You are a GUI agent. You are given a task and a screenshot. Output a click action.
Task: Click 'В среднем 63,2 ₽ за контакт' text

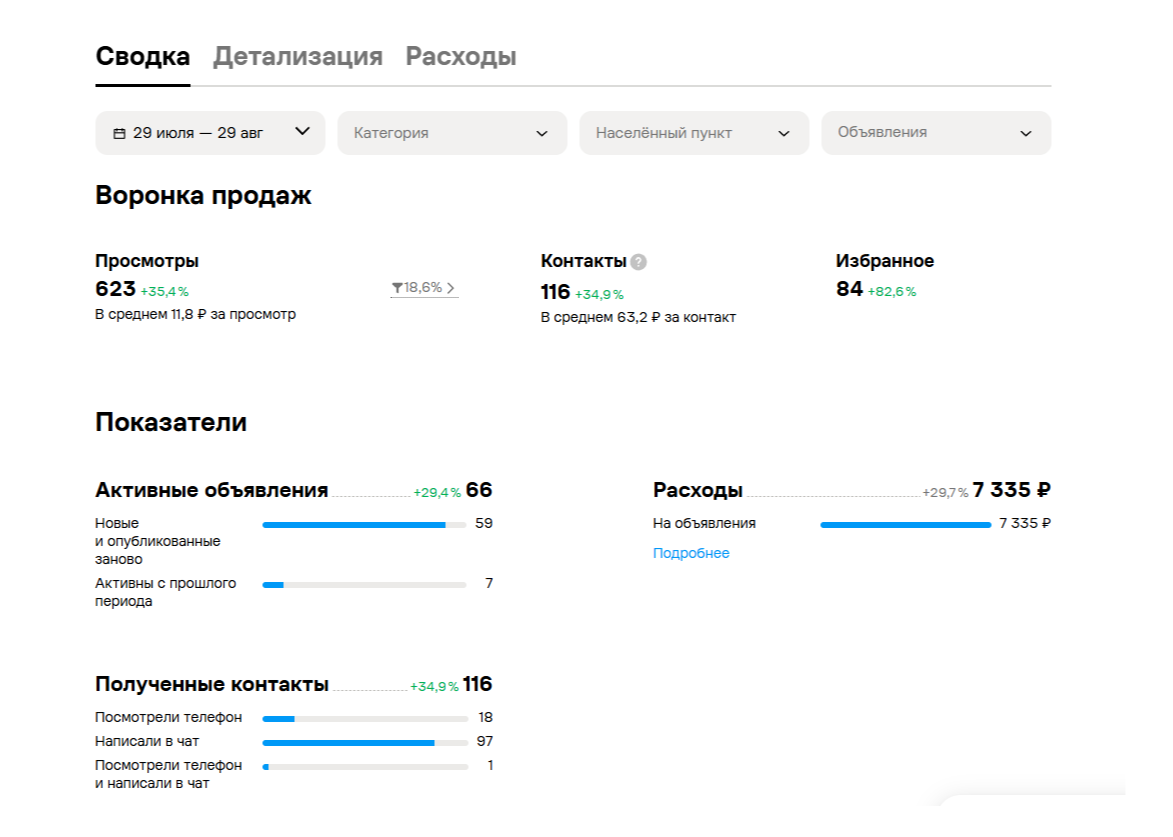pos(638,317)
